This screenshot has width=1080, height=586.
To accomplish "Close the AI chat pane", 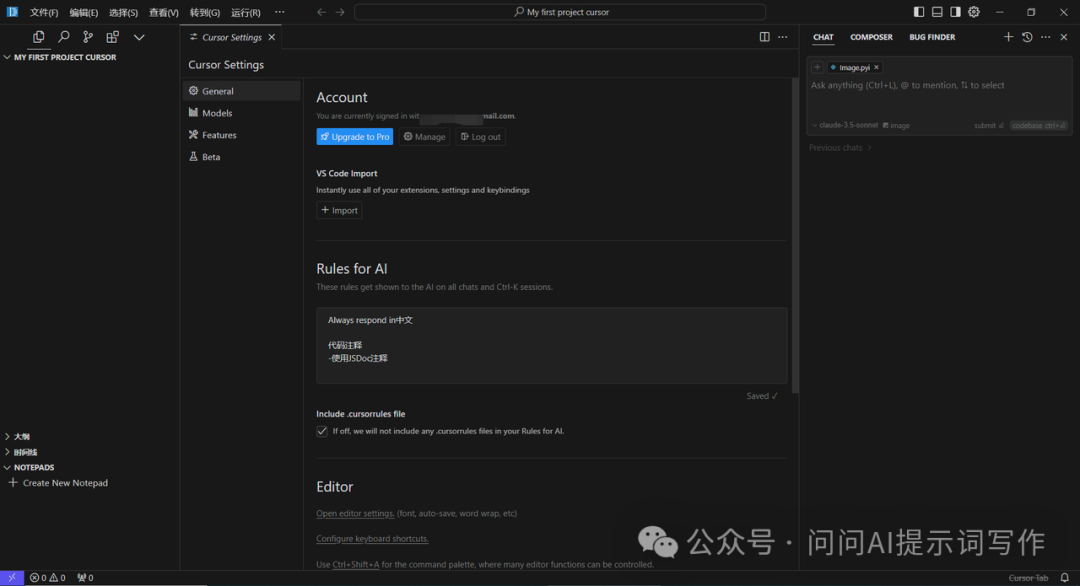I will pyautogui.click(x=1064, y=37).
